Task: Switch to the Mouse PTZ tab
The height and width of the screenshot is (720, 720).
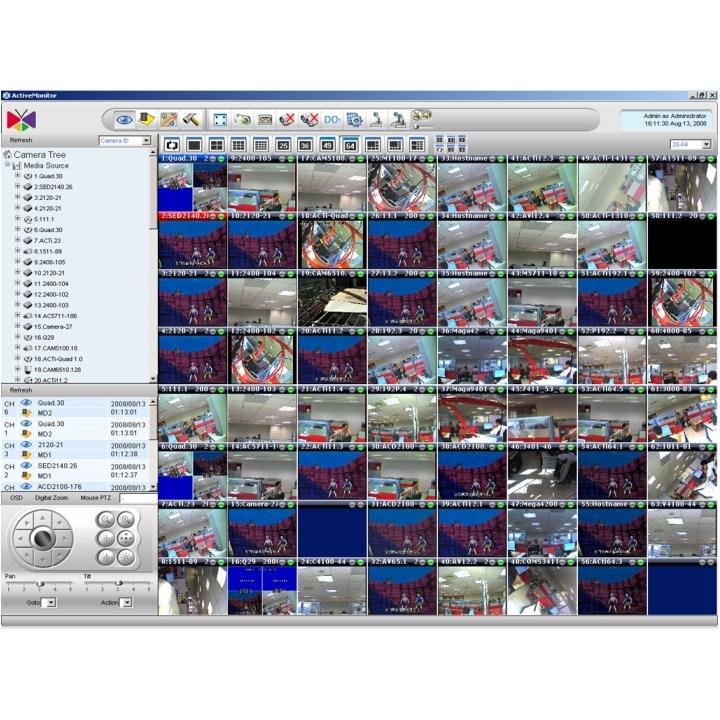Action: (x=96, y=496)
